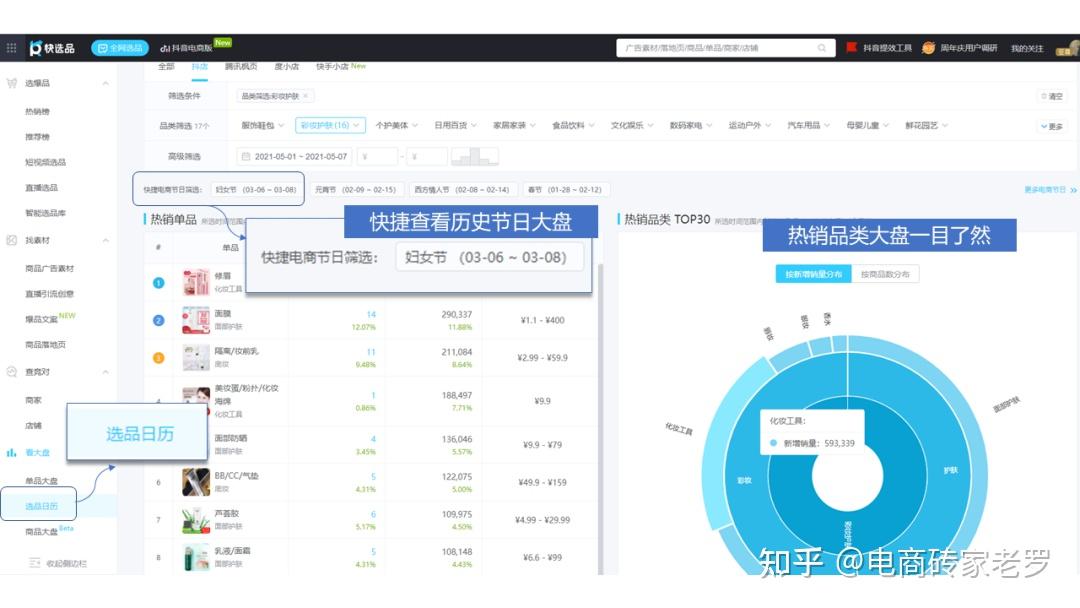
Task: Expand the 服饰鞋包 category dropdown
Action: pyautogui.click(x=262, y=125)
